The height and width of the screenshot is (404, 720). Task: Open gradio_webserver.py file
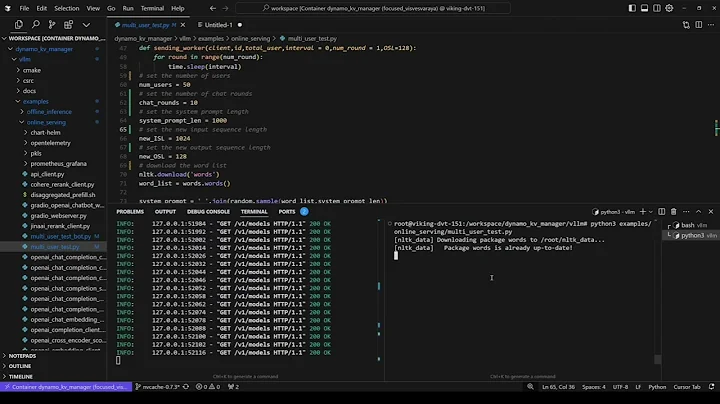click(x=58, y=216)
